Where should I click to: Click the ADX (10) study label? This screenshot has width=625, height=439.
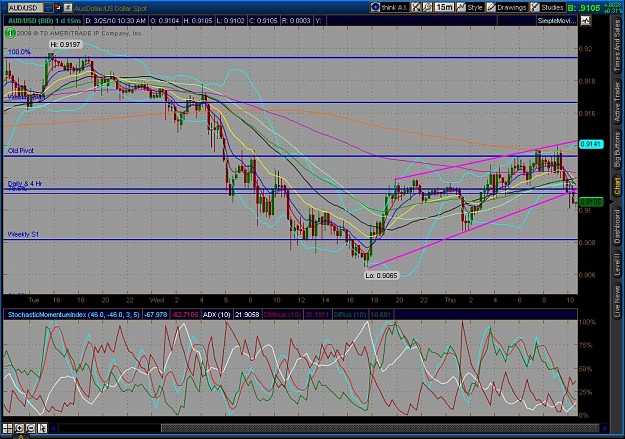tap(216, 315)
